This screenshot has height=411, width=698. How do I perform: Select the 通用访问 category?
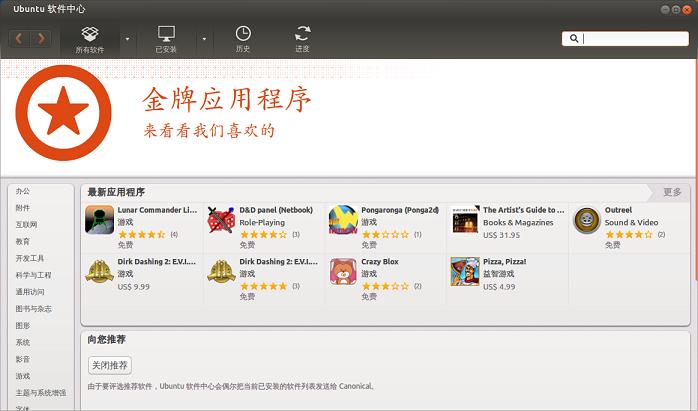30,292
